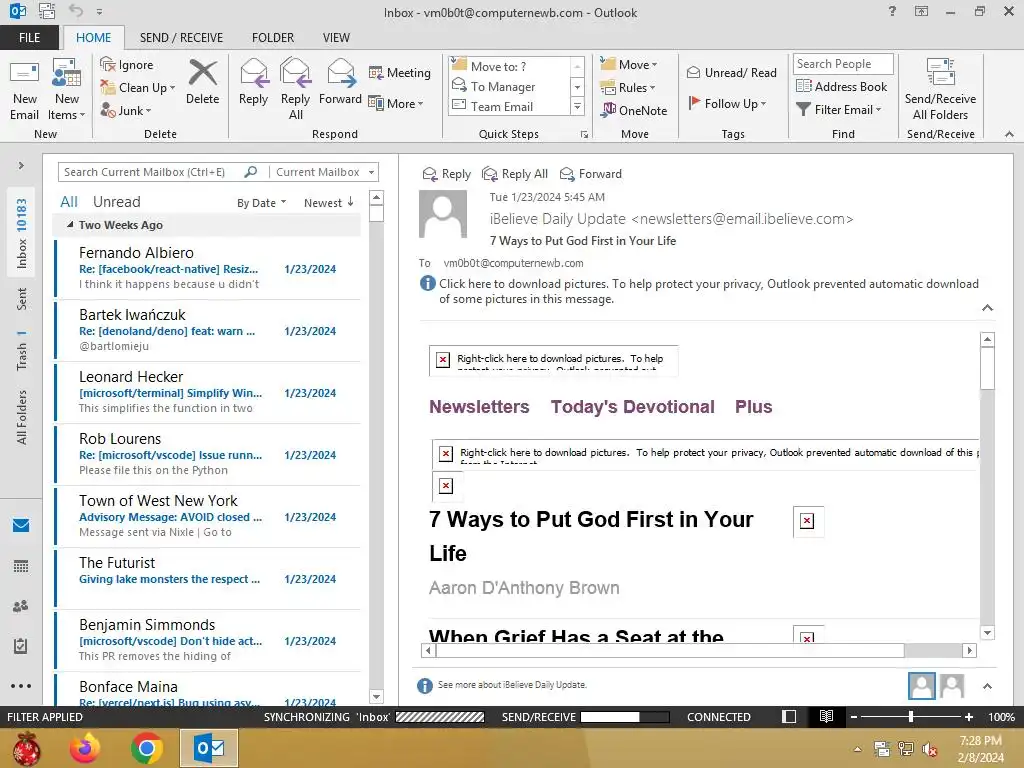Viewport: 1024px width, 768px height.
Task: Delete the selected message
Action: point(202,83)
